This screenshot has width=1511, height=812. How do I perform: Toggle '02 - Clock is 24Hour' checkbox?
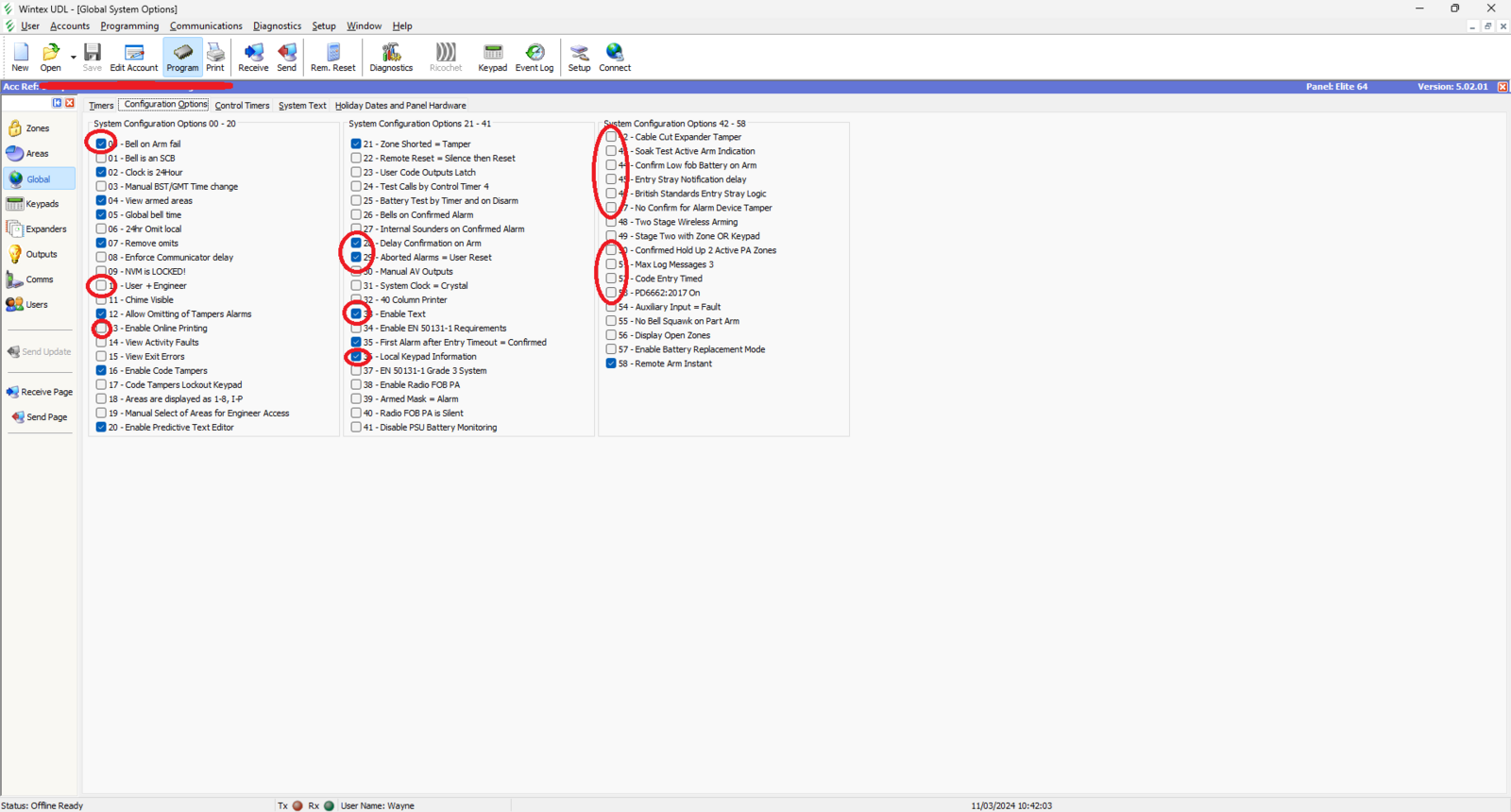101,173
